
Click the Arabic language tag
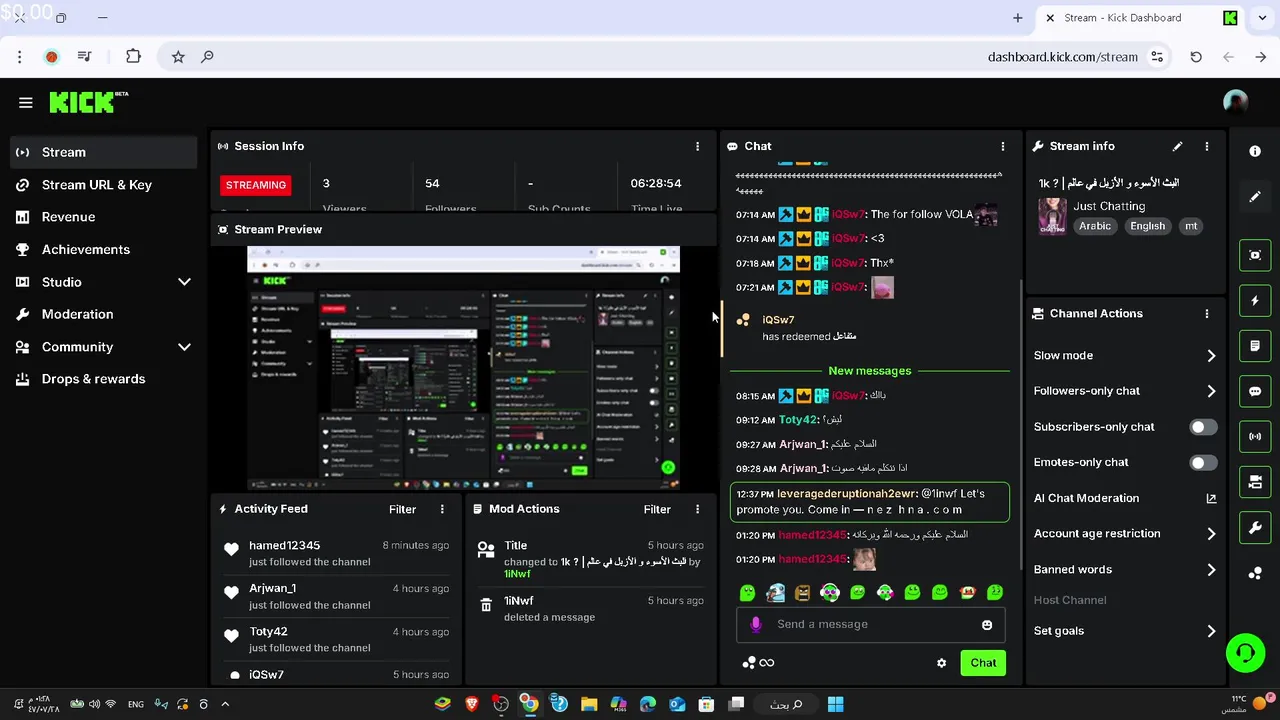(1095, 226)
